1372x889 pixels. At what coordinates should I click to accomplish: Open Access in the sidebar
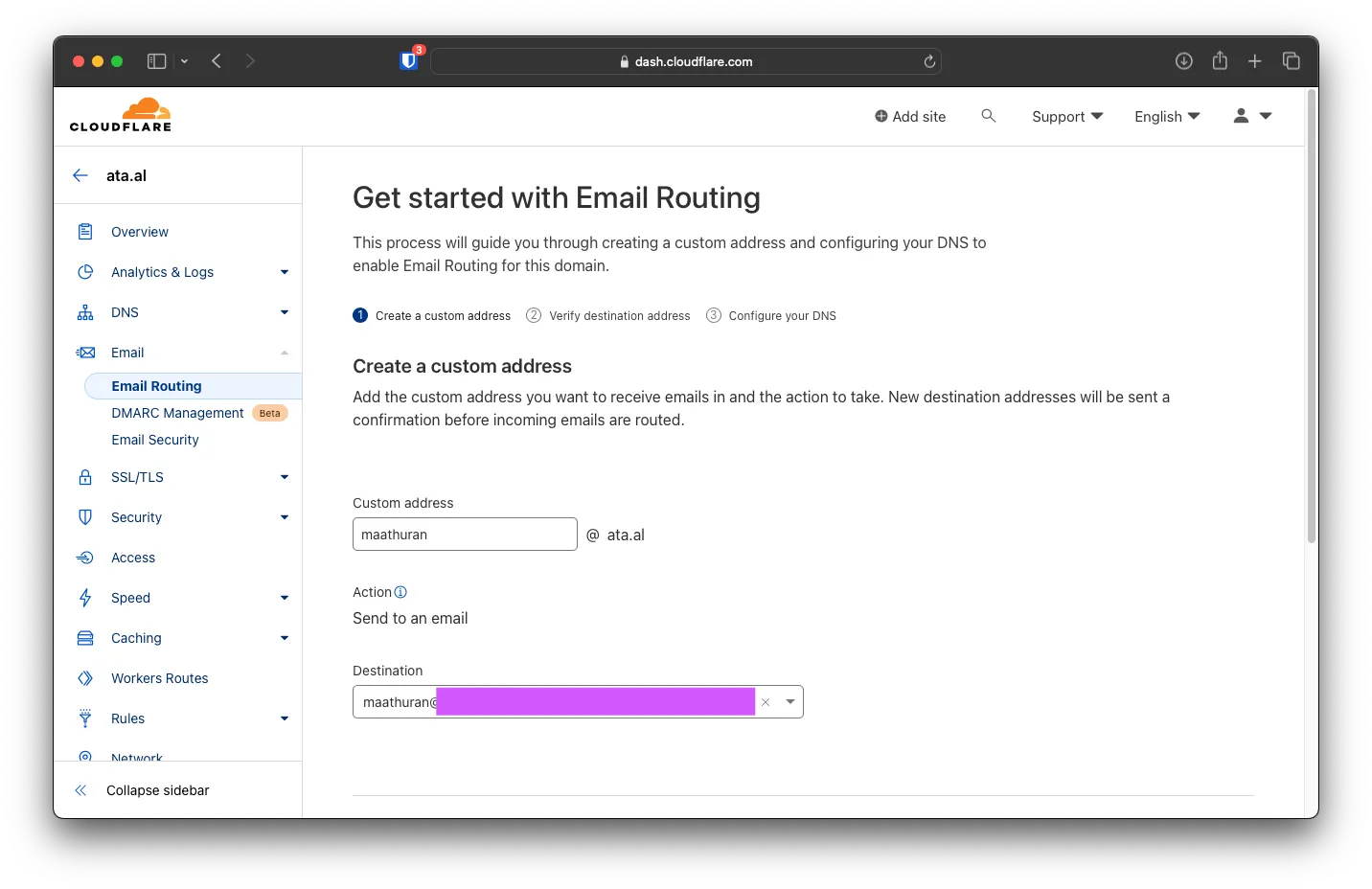coord(133,558)
